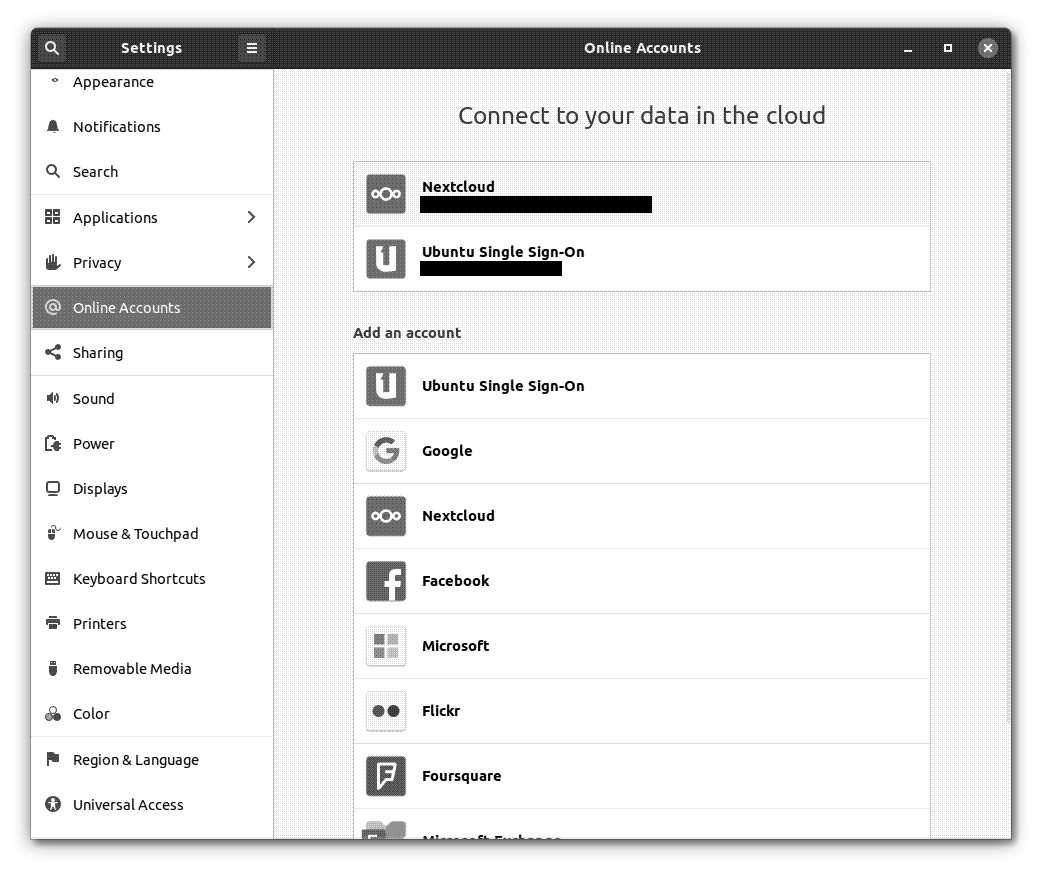The width and height of the screenshot is (1046, 877).
Task: Open Displays settings
Action: pos(152,489)
